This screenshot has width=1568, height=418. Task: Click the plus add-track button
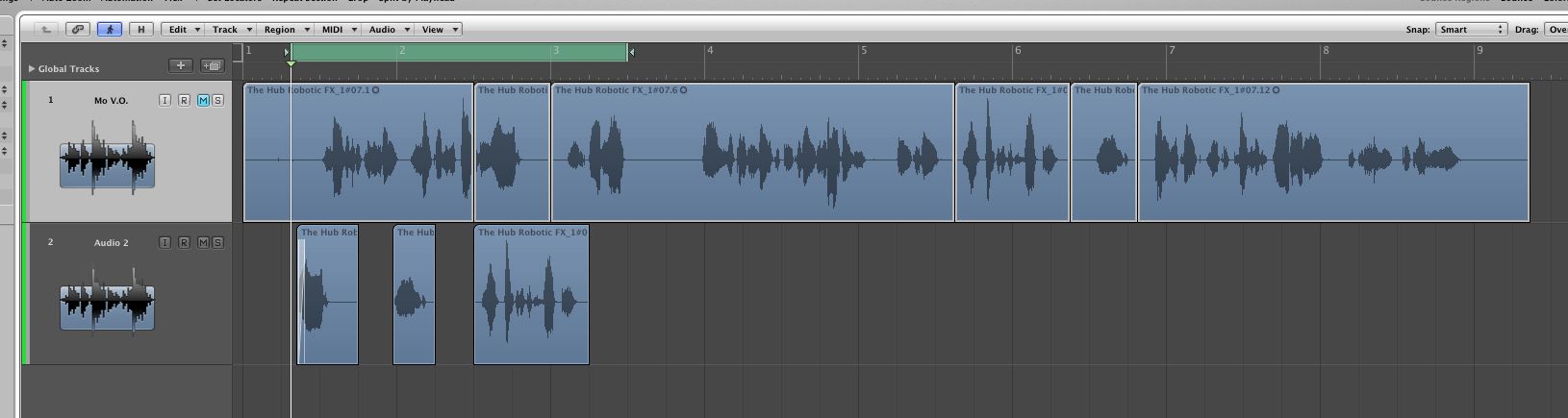180,65
